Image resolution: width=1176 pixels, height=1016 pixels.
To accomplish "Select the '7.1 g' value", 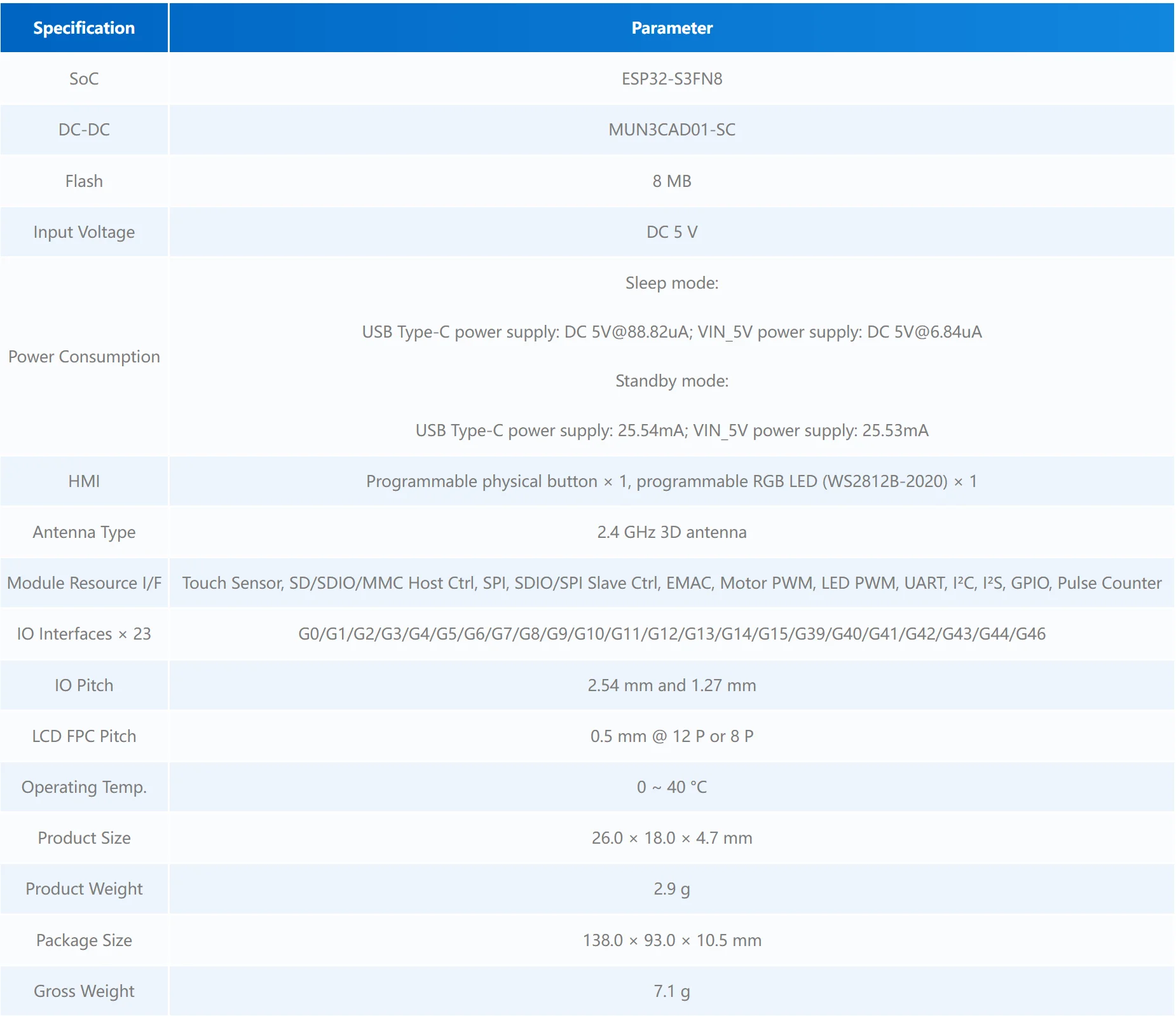I will coord(672,991).
